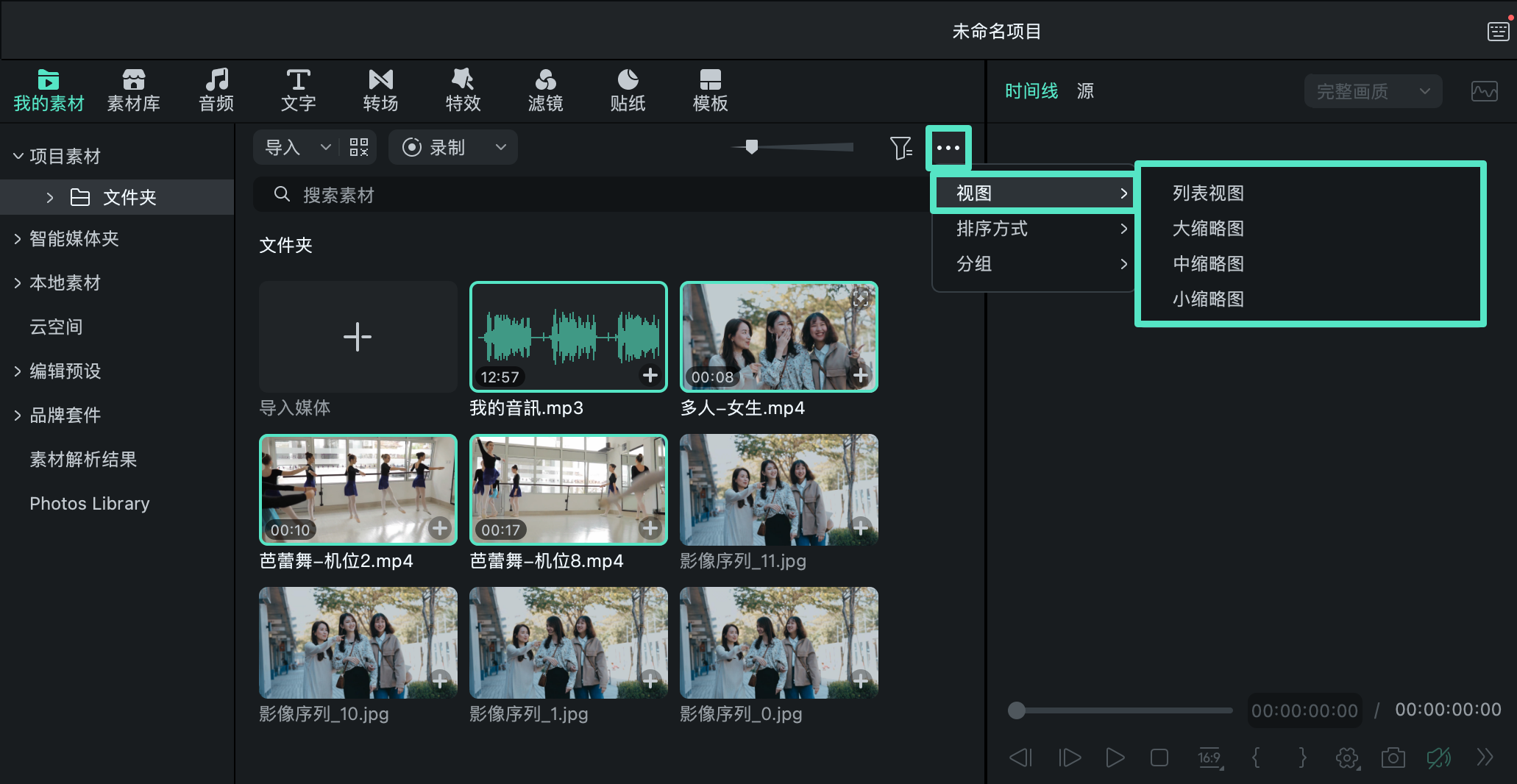This screenshot has height=784, width=1517.
Task: Expand the 品牌套件 section
Action: 18,415
